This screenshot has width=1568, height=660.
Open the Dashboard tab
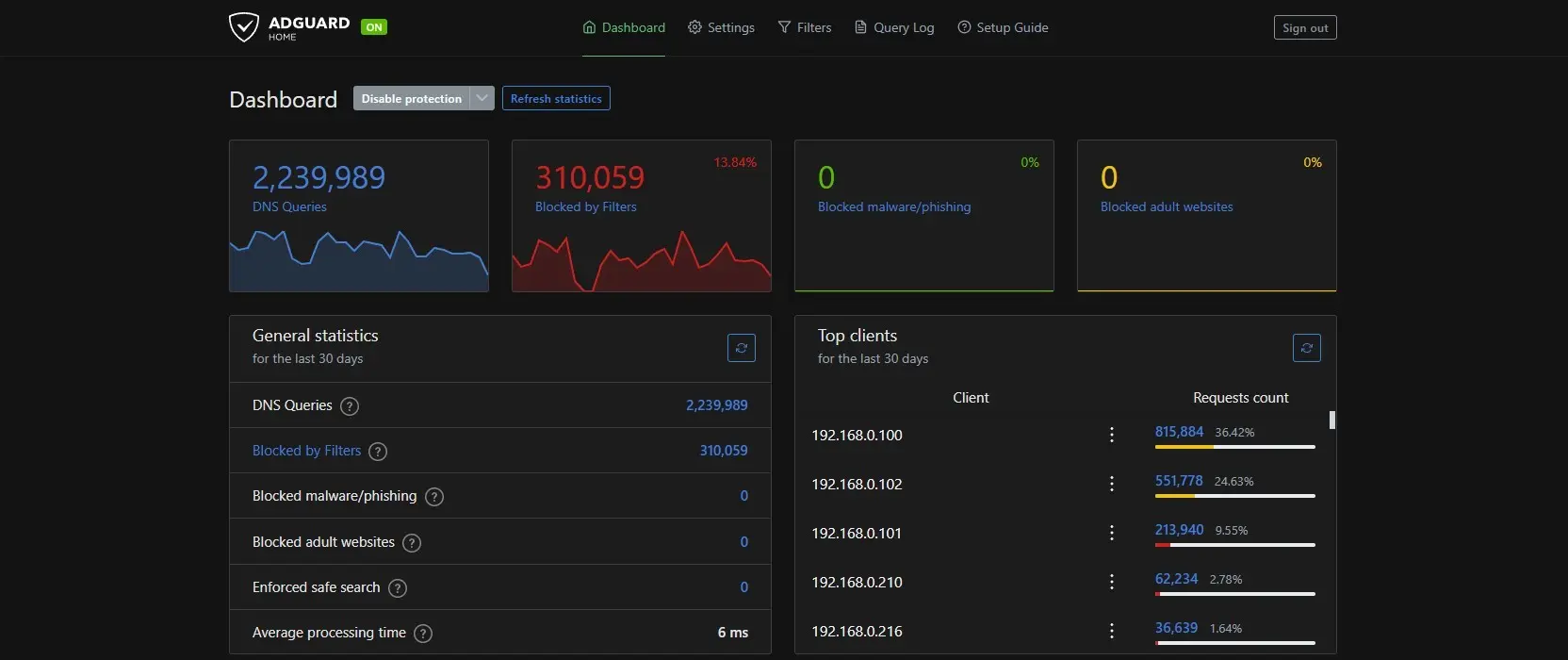[624, 27]
